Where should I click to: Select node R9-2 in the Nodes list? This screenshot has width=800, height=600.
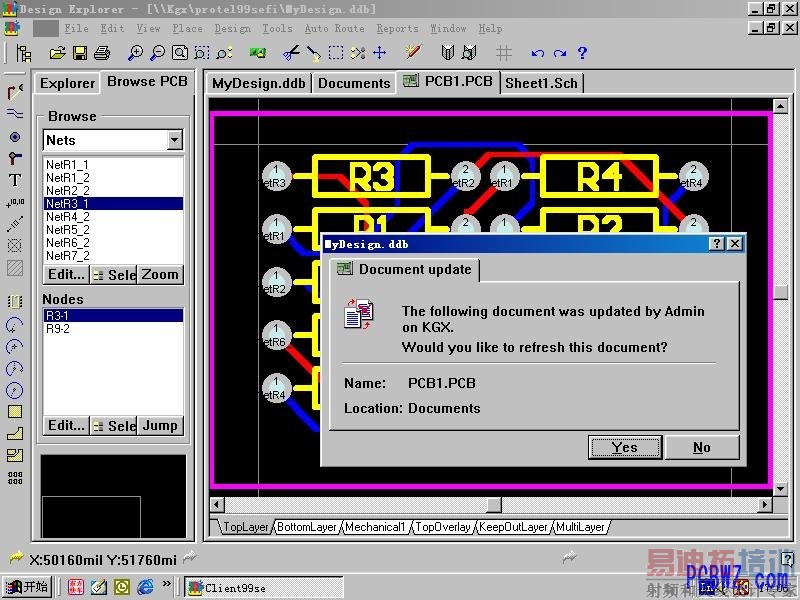[113, 329]
